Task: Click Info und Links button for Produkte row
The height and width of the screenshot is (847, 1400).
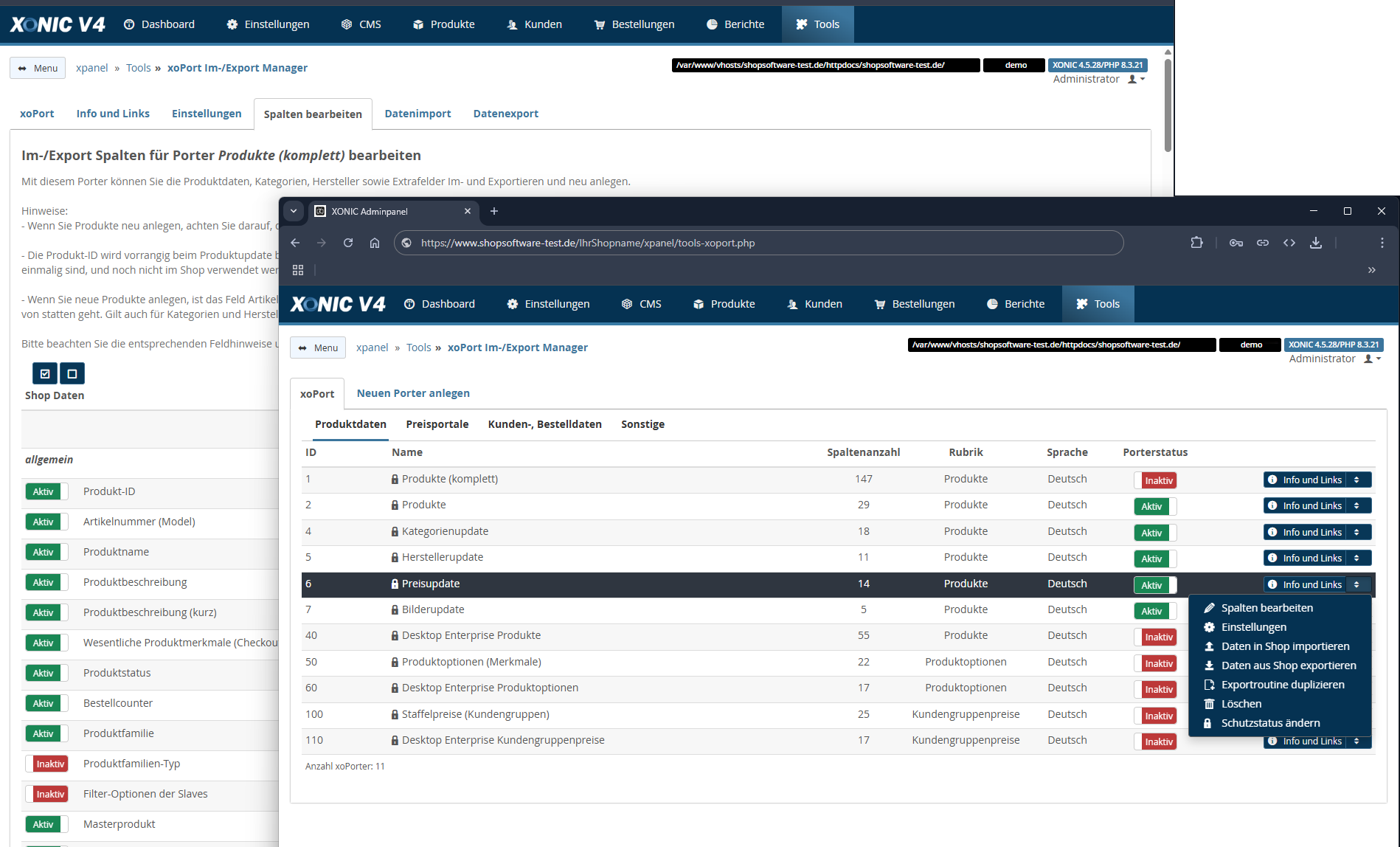Action: pos(1305,505)
